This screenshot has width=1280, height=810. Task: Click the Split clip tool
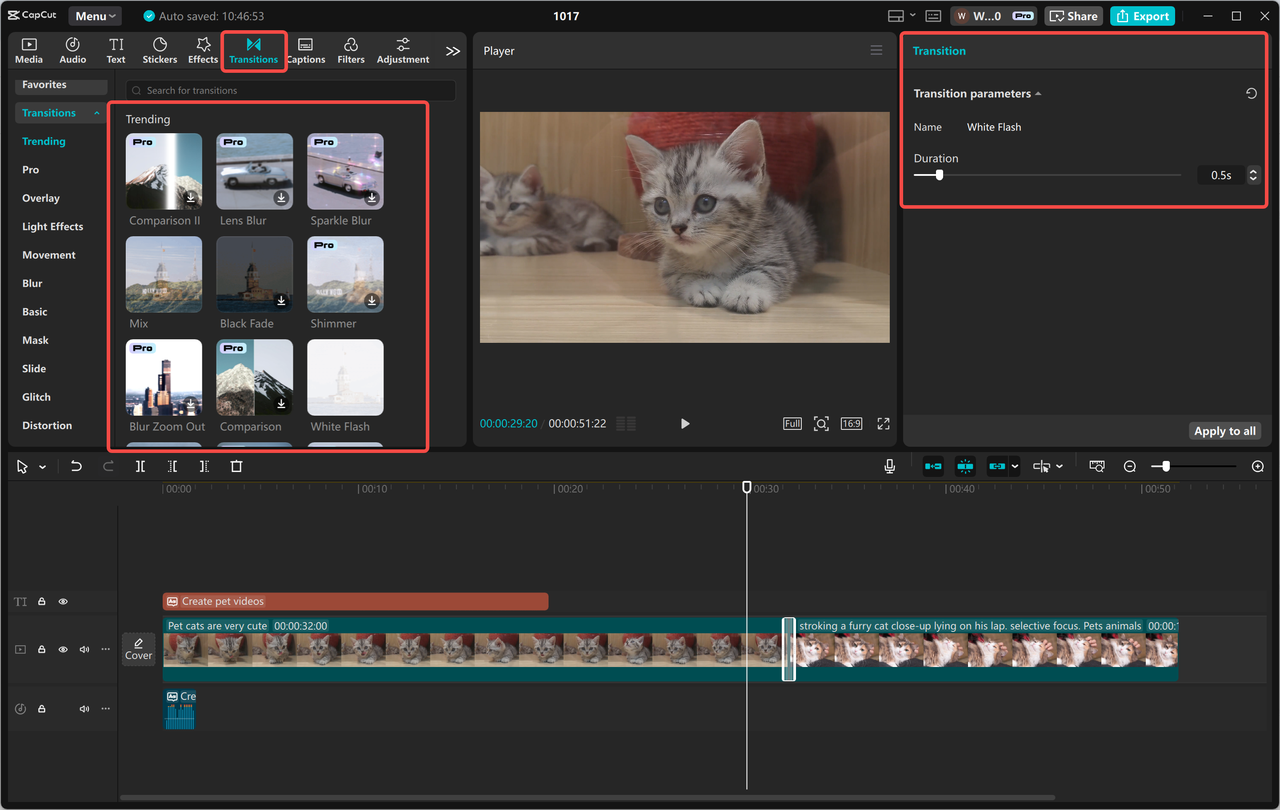pyautogui.click(x=140, y=467)
